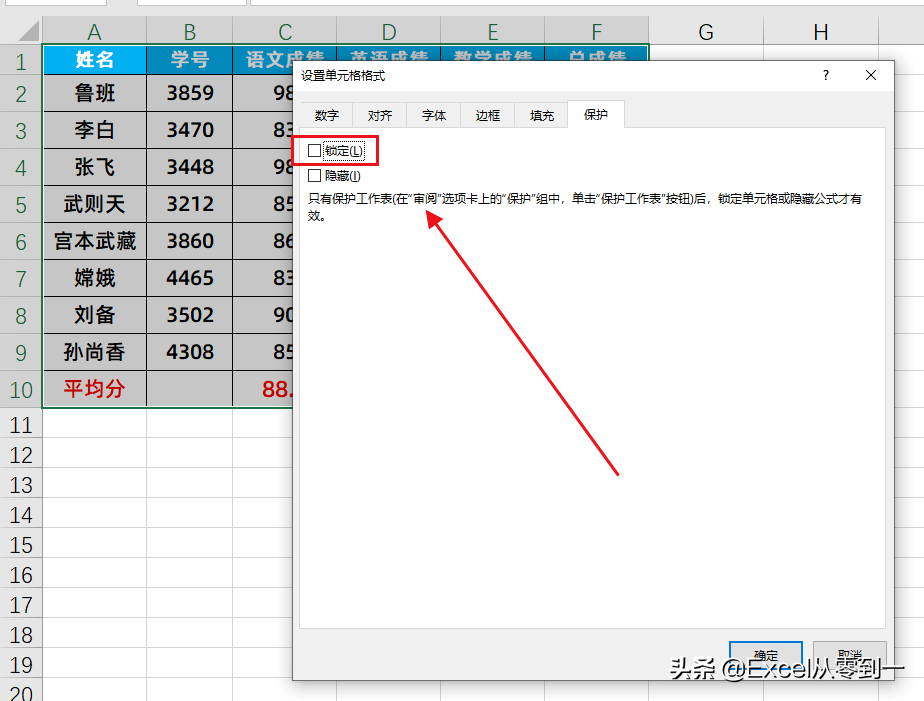
Task: Open the 字体 tab
Action: tap(434, 115)
